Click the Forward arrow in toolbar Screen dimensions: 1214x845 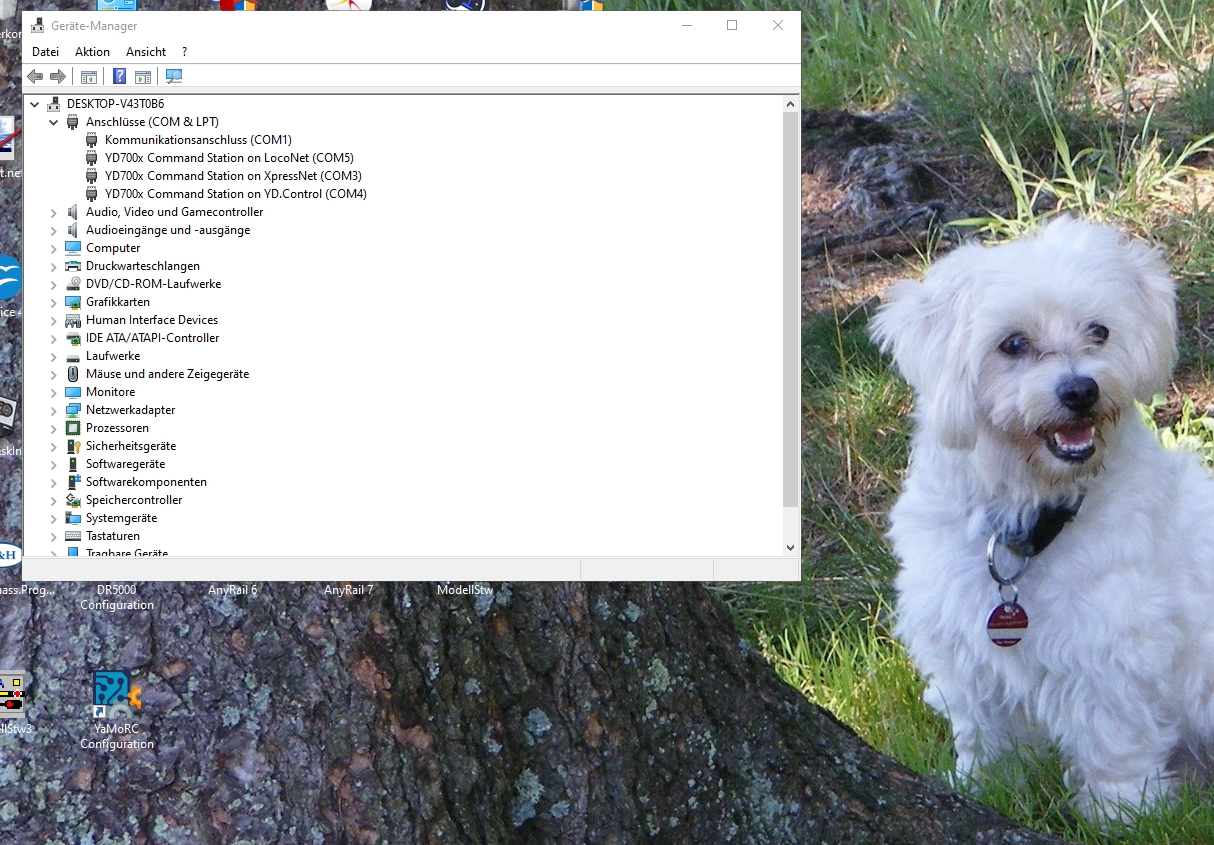(58, 76)
